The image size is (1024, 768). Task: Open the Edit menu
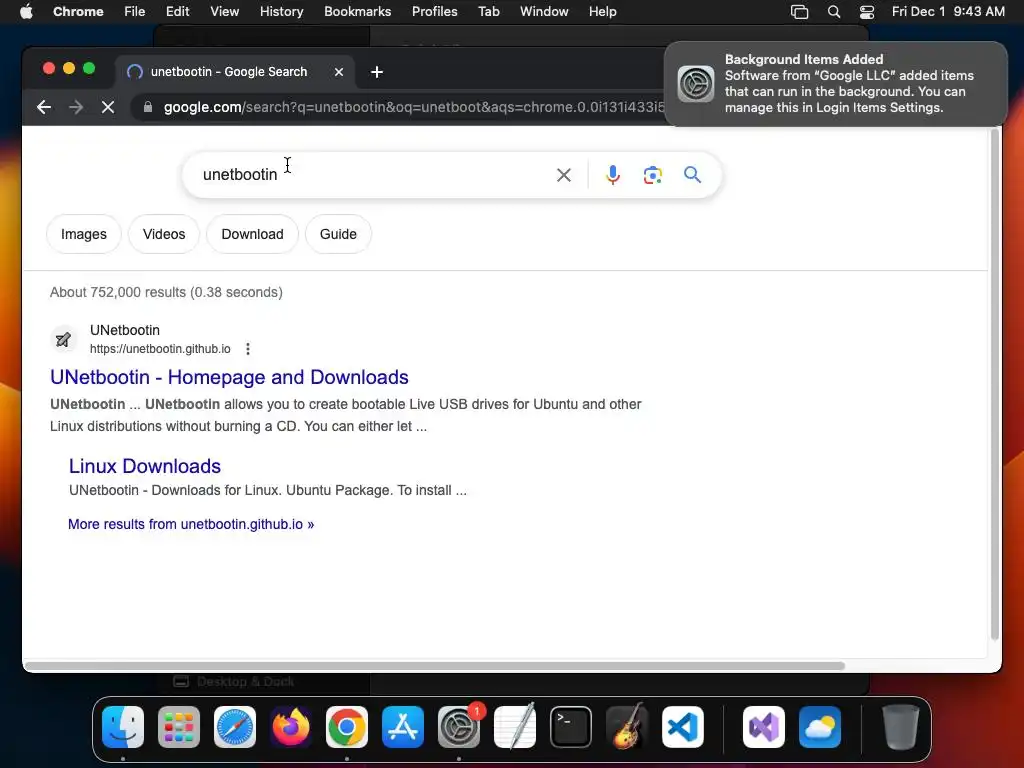pyautogui.click(x=177, y=12)
